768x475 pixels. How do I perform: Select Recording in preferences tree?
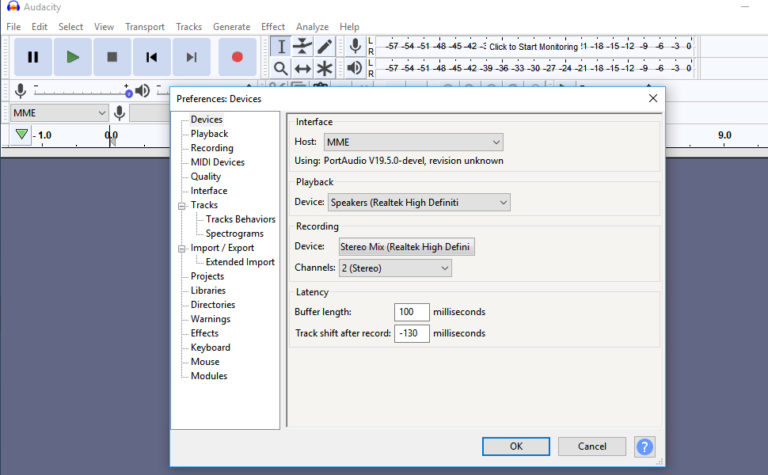(212, 148)
